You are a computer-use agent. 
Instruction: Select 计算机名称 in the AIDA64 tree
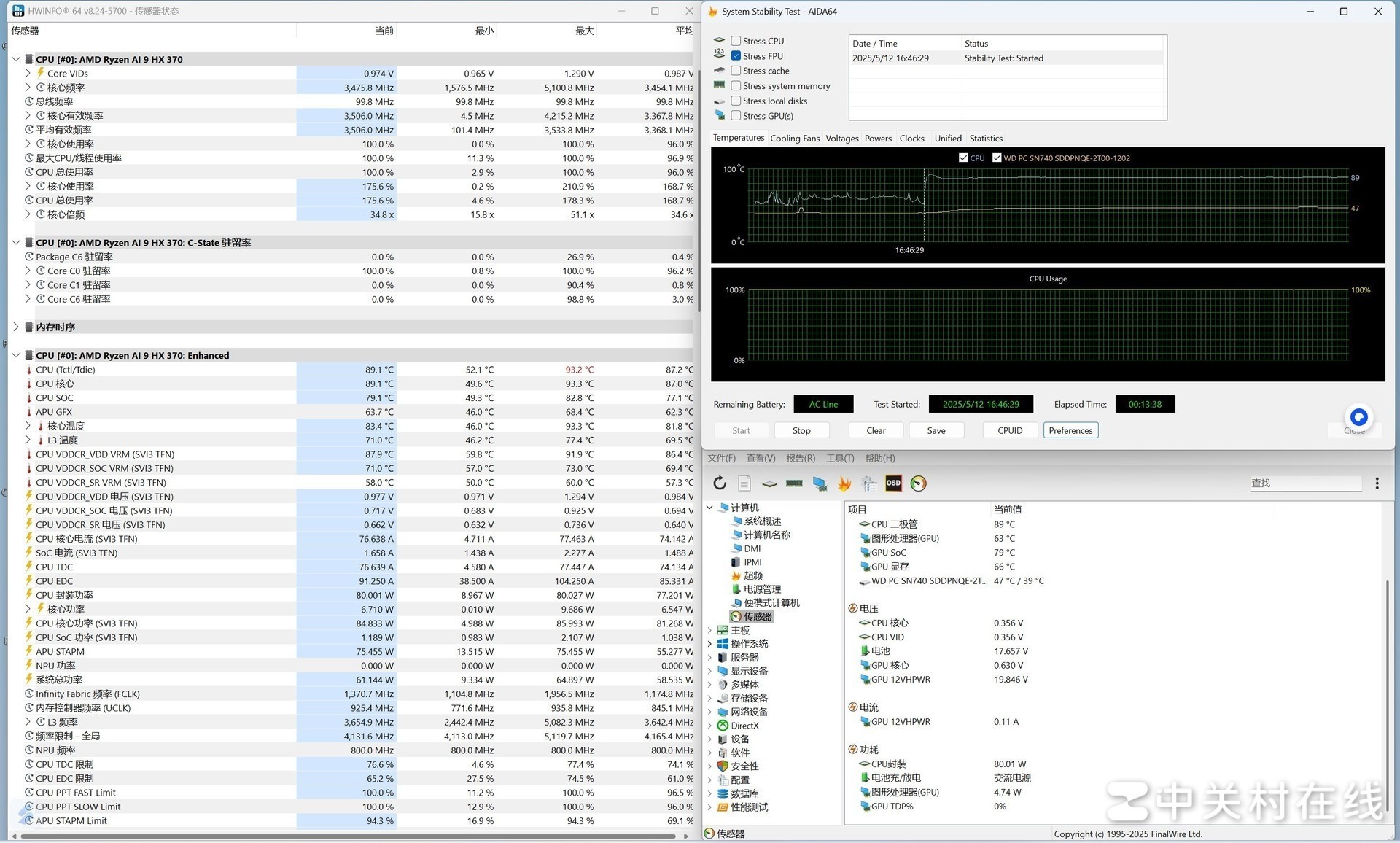click(767, 535)
